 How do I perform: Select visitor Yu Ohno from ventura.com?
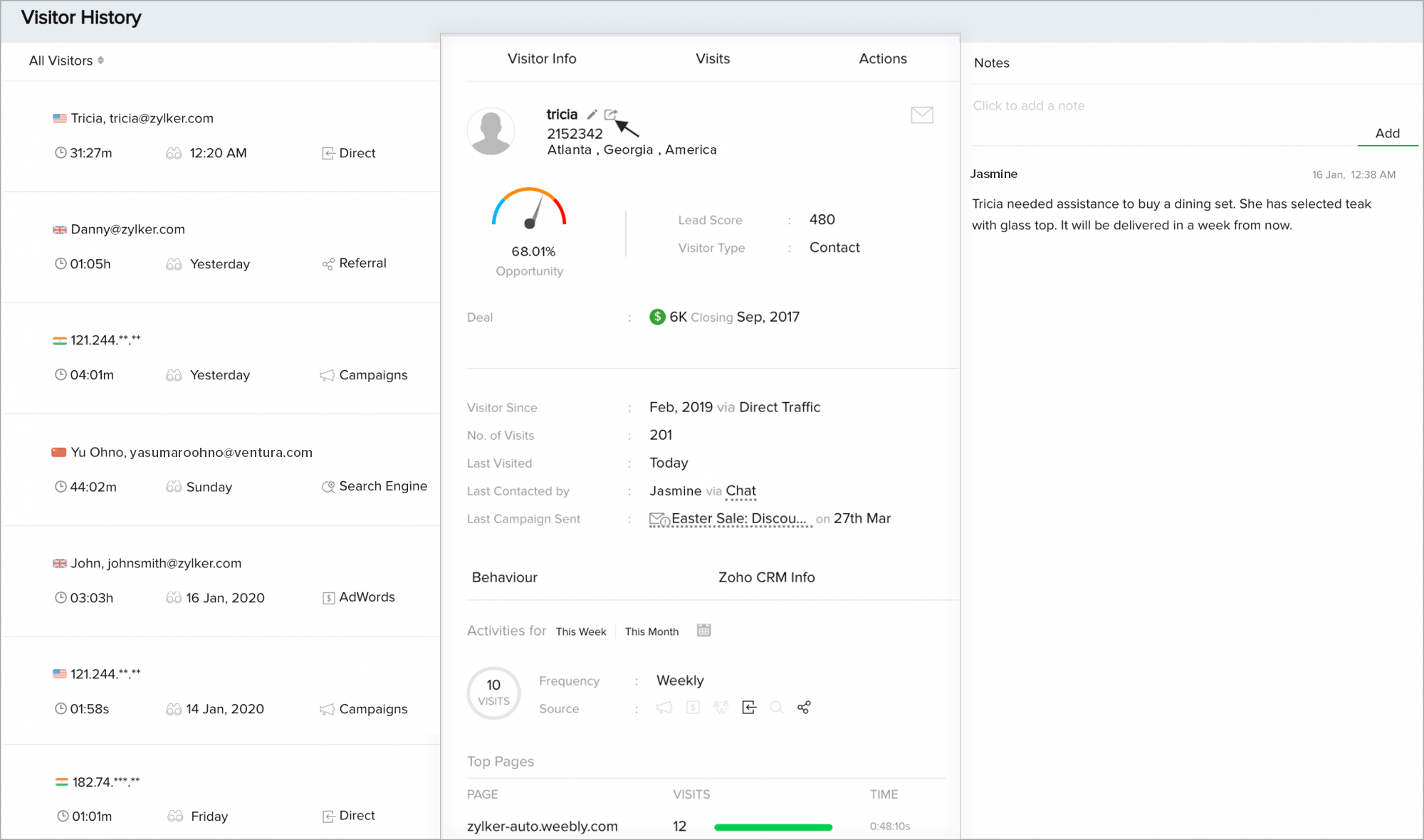(x=221, y=470)
